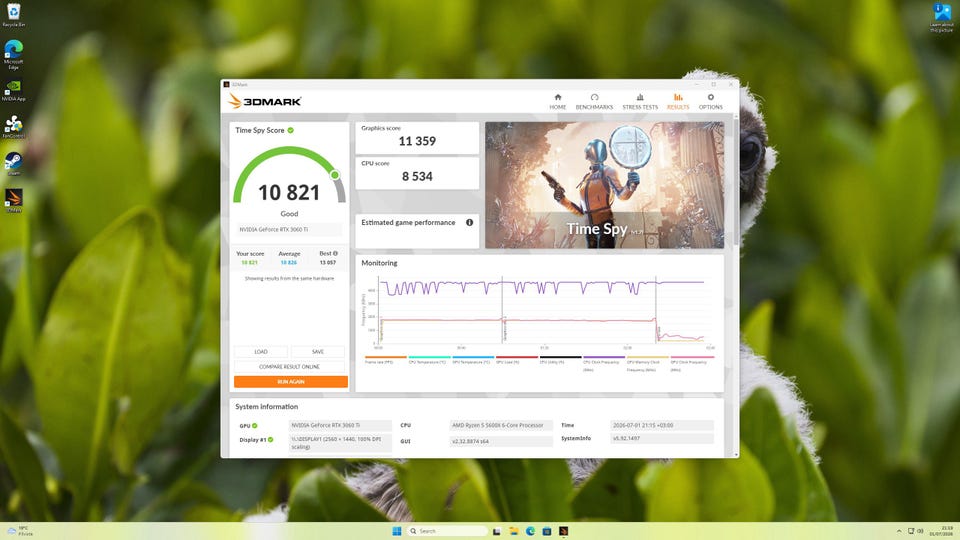Toggle GPU Clock Frequency line in legend
The image size is (960, 540).
(x=692, y=364)
